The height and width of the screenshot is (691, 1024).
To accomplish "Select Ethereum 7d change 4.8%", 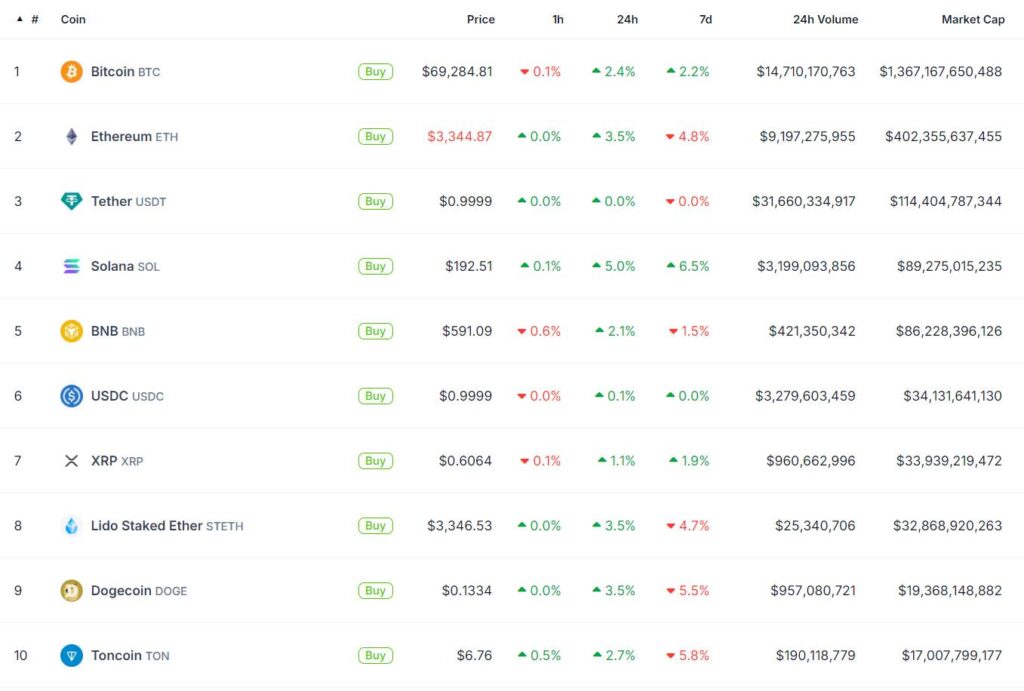I will pos(687,137).
